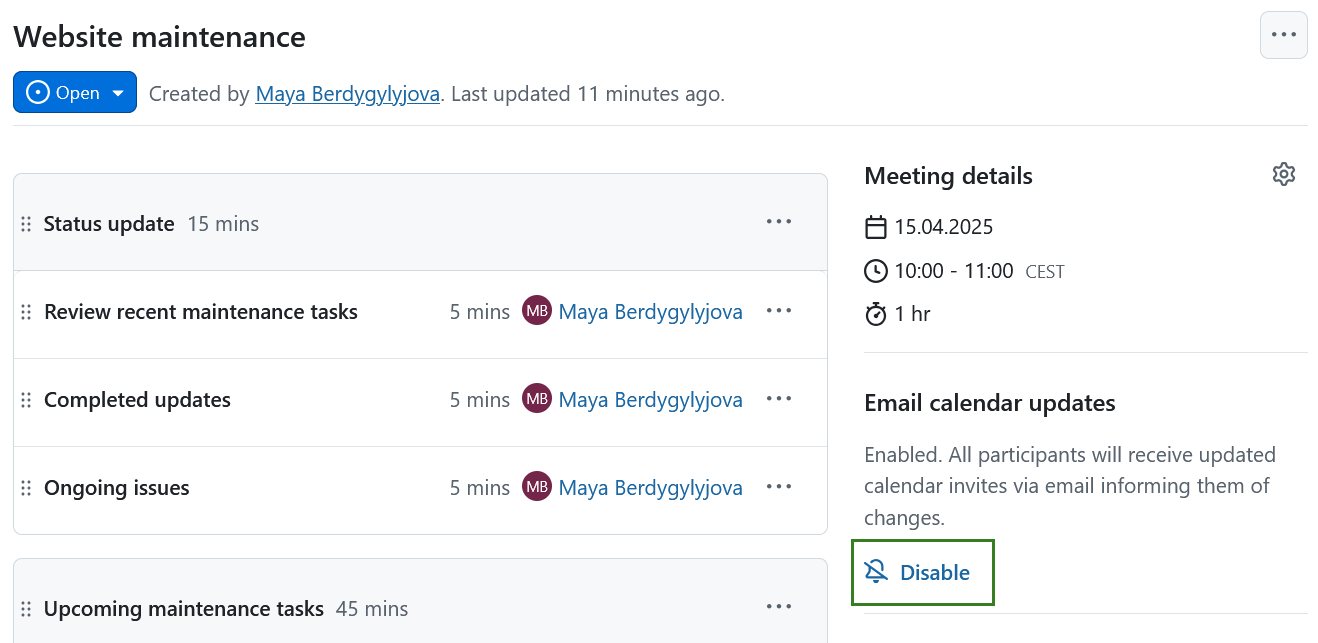Click Maya Berdygylyjova on Review recent maintenance tasks
The width and height of the screenshot is (1318, 643).
tap(650, 312)
